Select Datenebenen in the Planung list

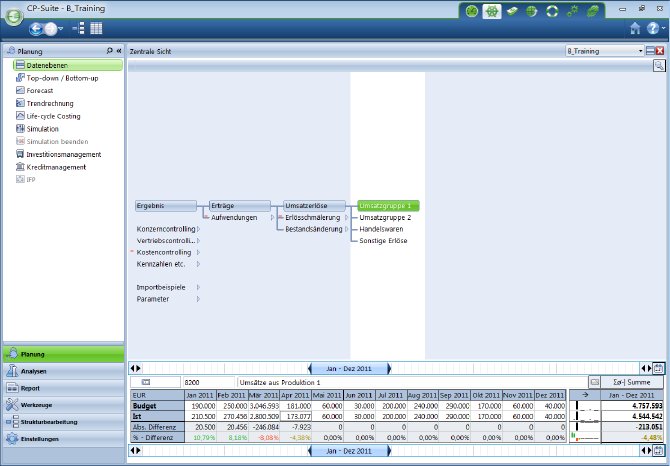pos(68,65)
